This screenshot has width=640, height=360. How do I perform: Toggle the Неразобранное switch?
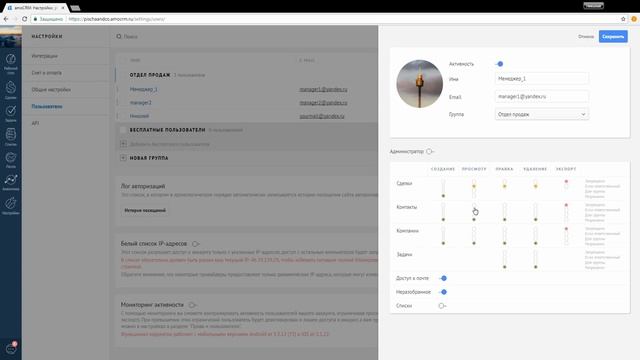442,292
